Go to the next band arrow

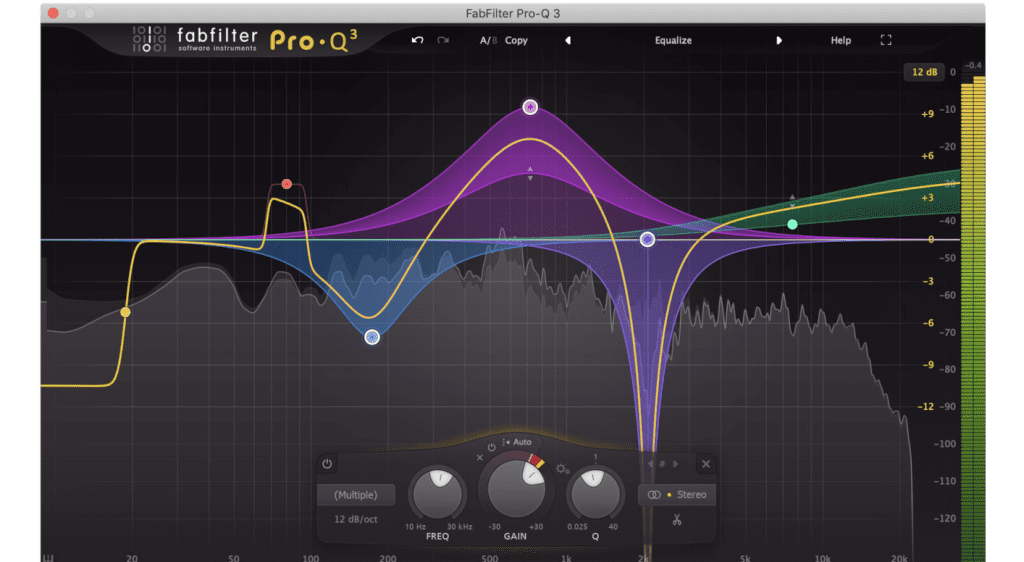tap(676, 464)
